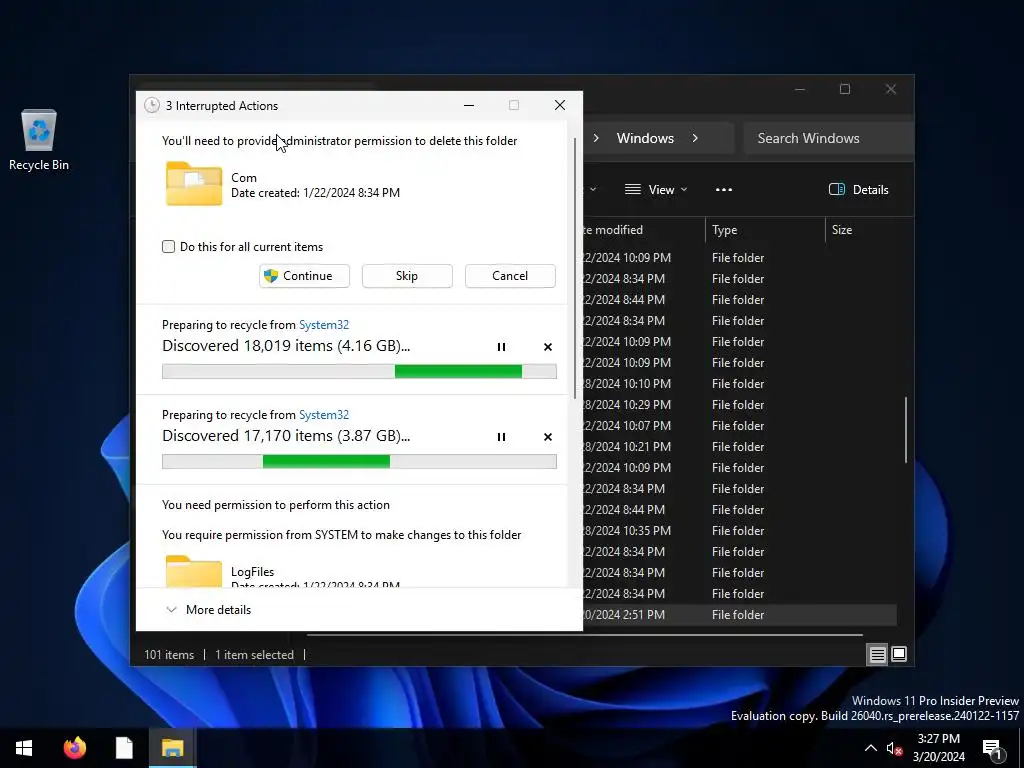Click the LogFiles folder name text
Image resolution: width=1024 pixels, height=768 pixels.
point(252,571)
